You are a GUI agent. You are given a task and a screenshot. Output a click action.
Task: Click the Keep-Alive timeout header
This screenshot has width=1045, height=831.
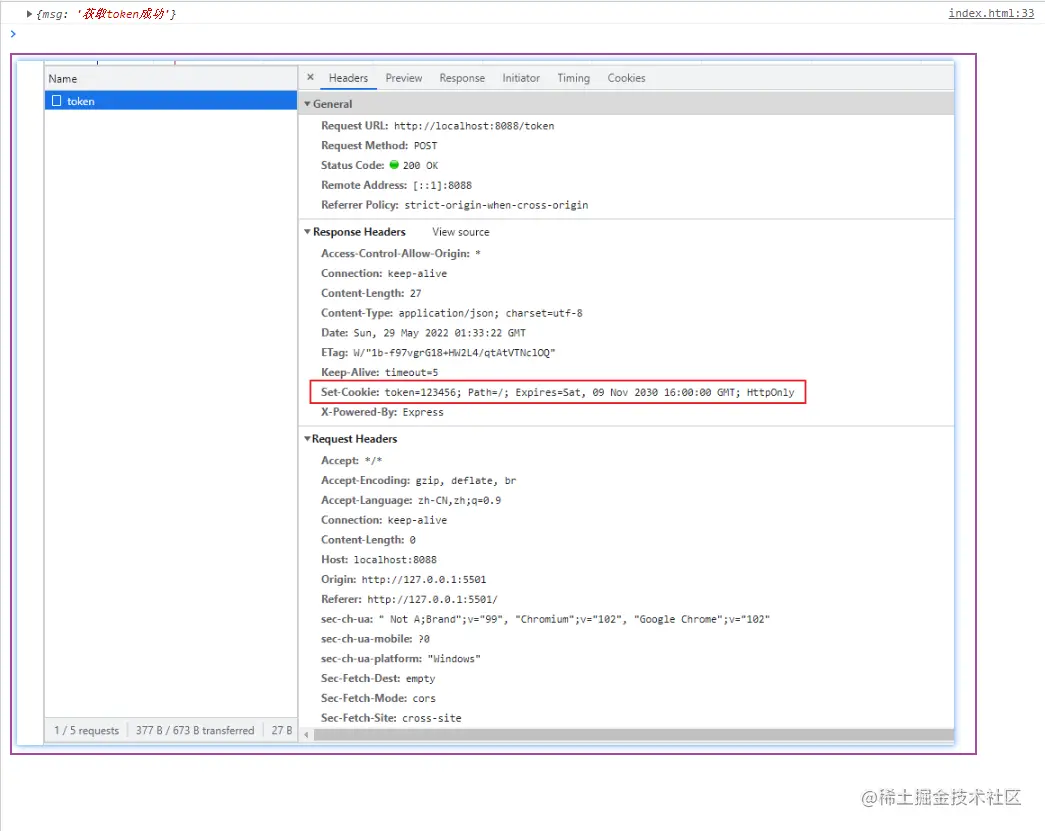click(x=379, y=373)
